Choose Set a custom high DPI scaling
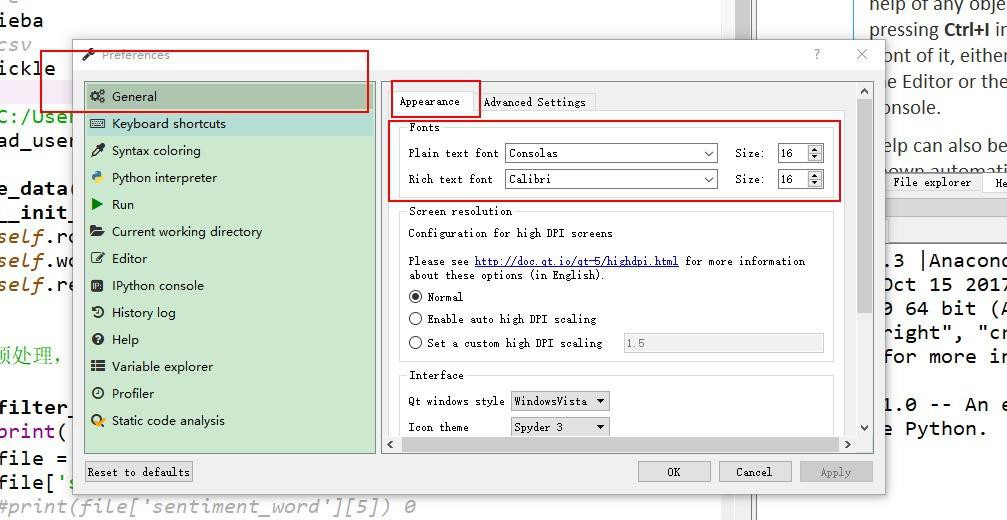Screen dimensions: 1007x520 pyautogui.click(x=416, y=343)
